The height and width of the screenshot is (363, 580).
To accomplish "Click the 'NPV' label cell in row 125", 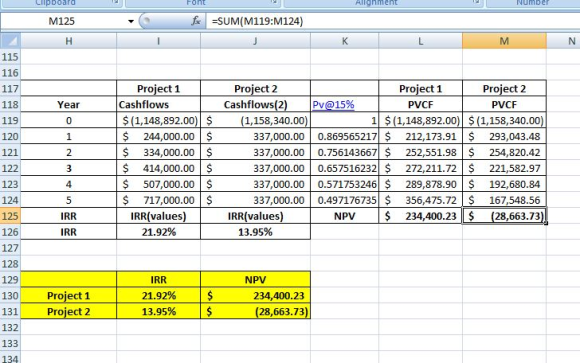I will click(344, 216).
